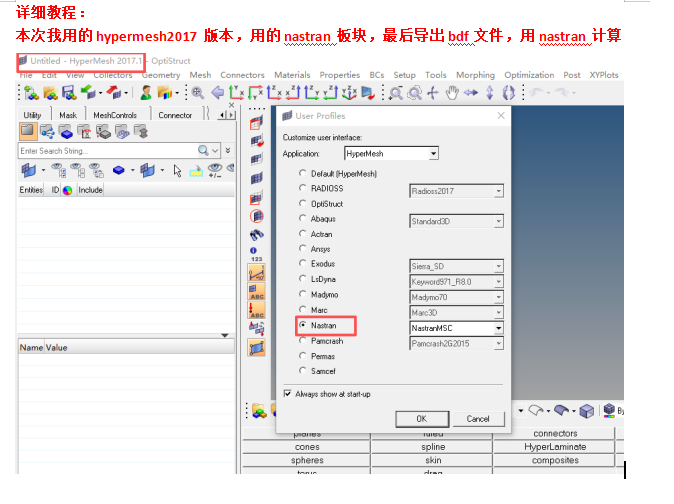
Task: Click the circle zoom magnifier icon
Action: coord(415,93)
